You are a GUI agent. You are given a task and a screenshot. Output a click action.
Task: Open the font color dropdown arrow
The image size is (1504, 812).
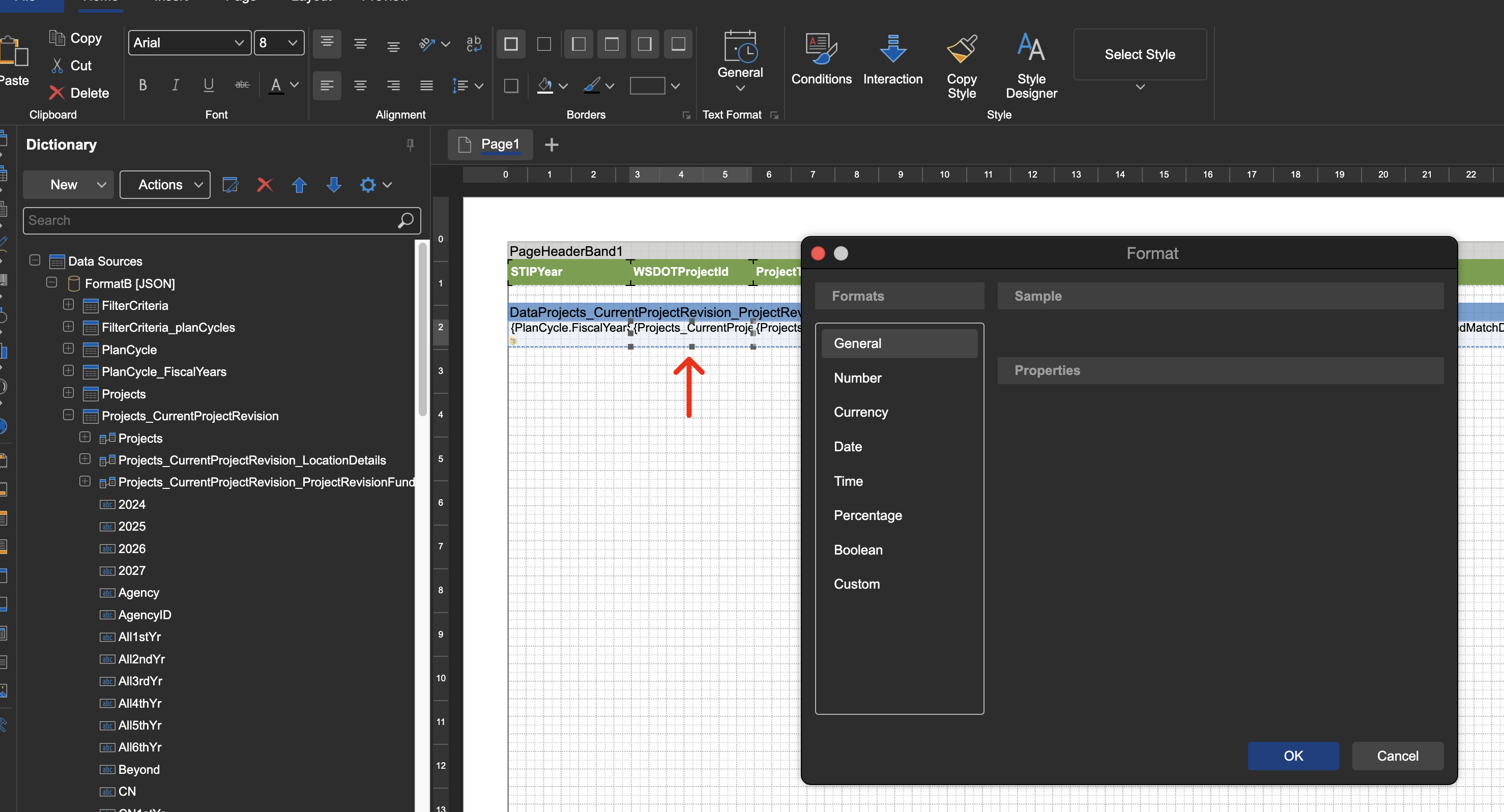click(294, 85)
